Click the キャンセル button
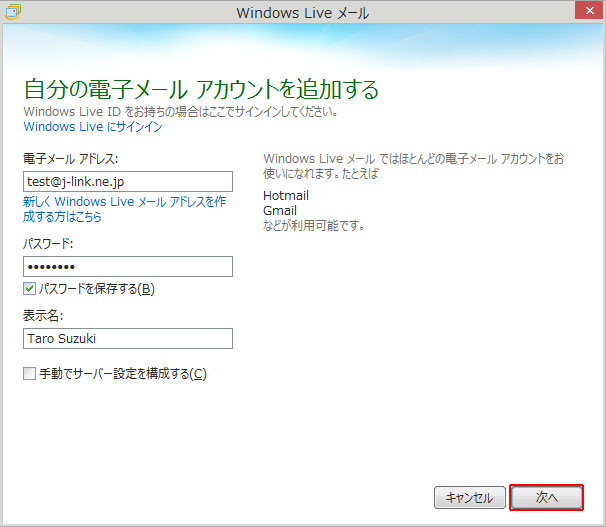Image resolution: width=606 pixels, height=527 pixels. pos(470,498)
